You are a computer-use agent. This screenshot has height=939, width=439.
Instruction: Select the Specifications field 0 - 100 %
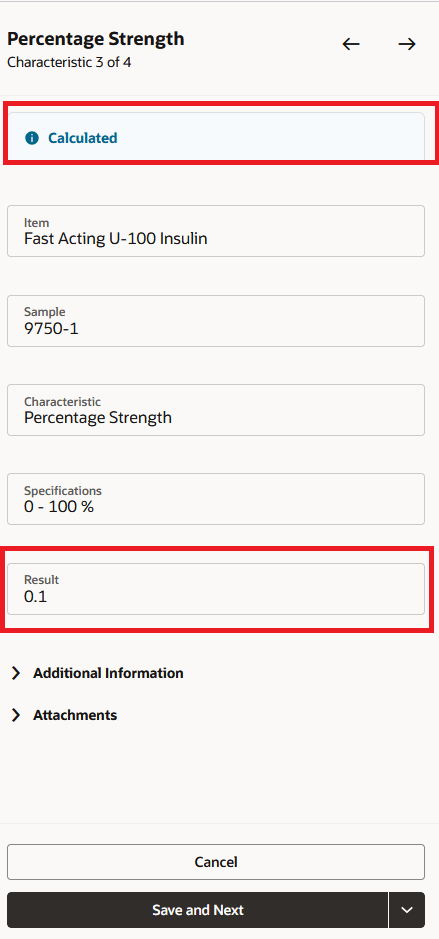216,499
